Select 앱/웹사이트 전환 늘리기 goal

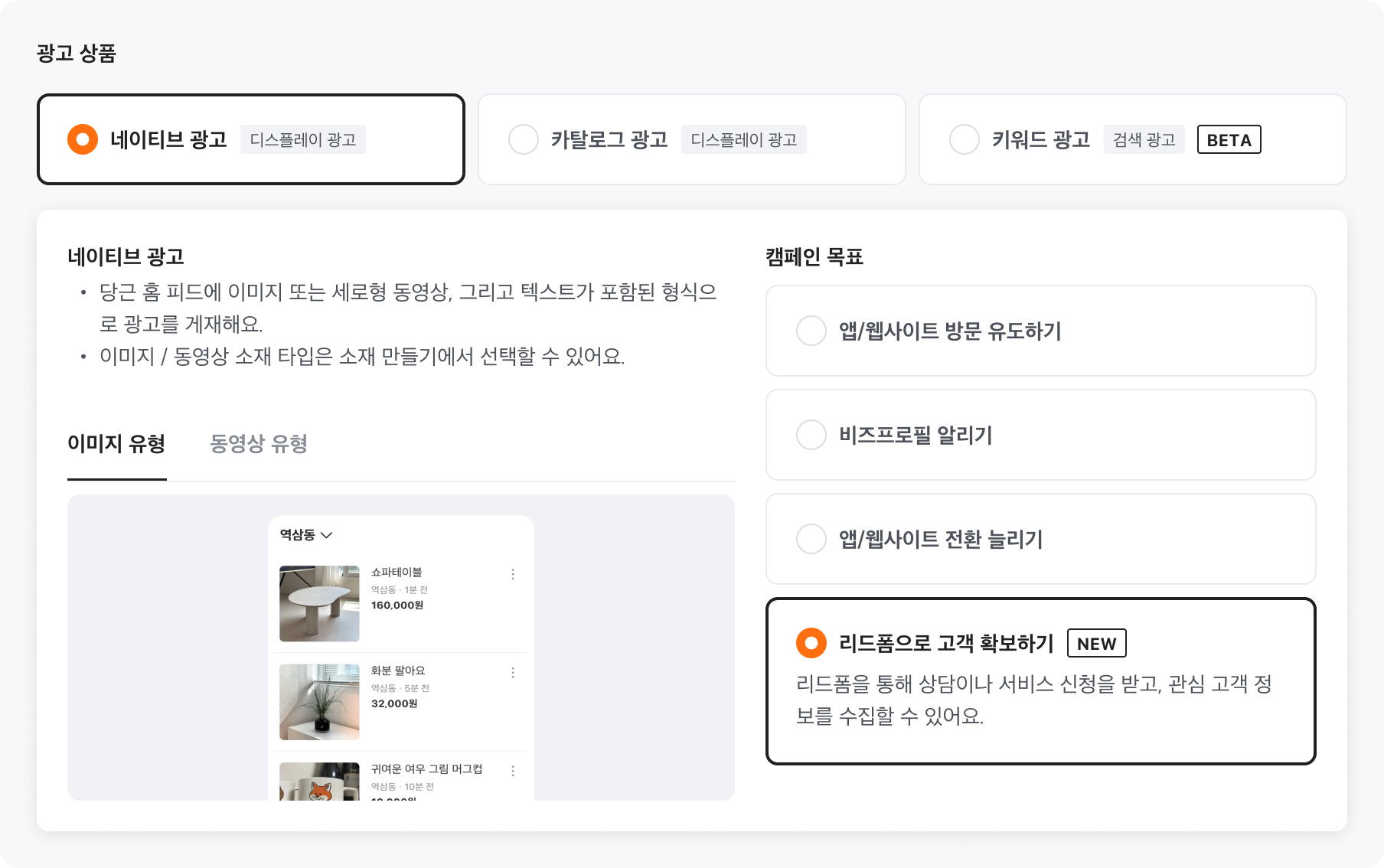point(811,539)
